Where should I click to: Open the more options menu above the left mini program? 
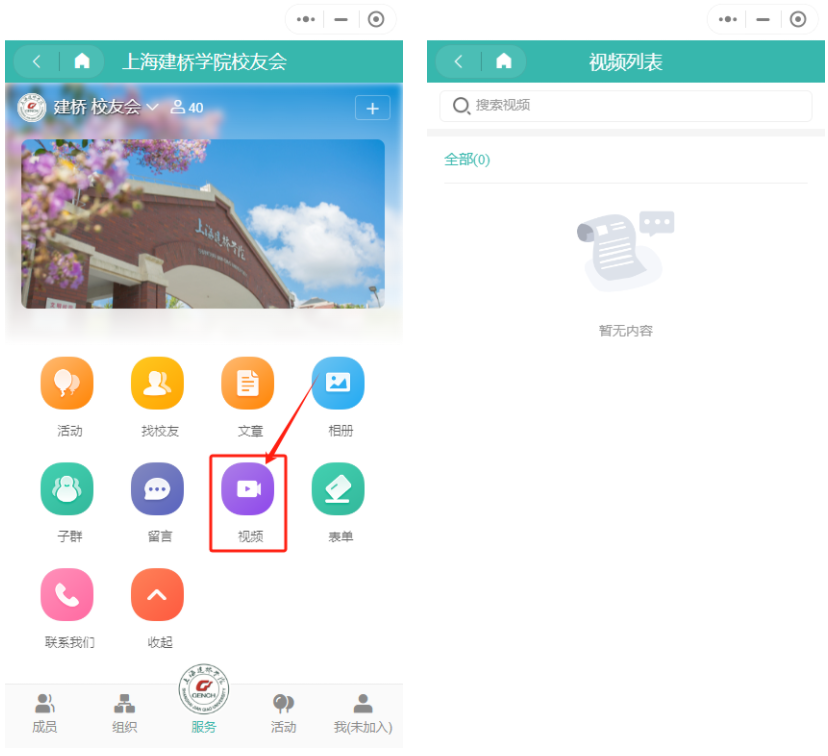306,20
